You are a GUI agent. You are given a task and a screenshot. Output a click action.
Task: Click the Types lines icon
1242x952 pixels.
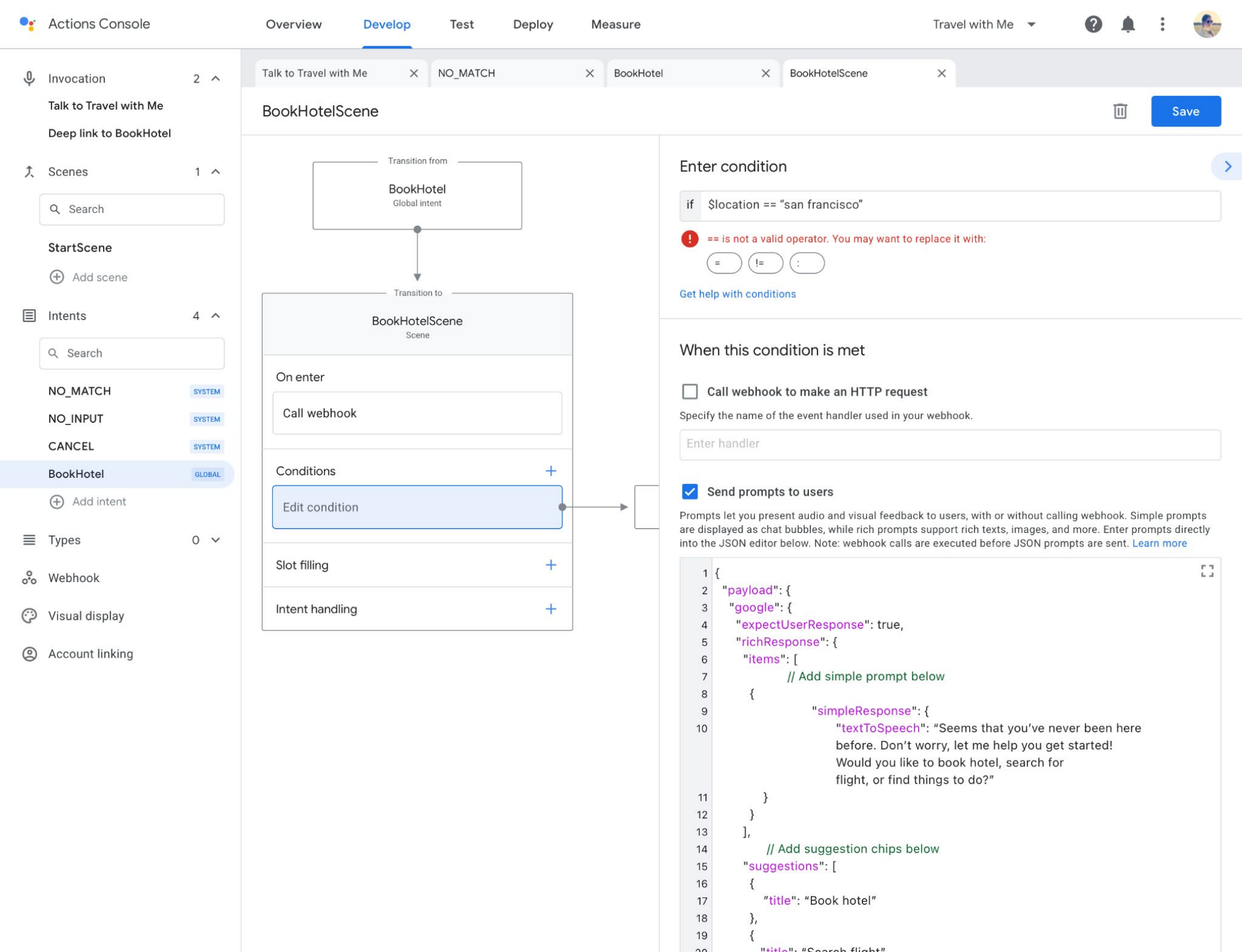click(x=29, y=540)
